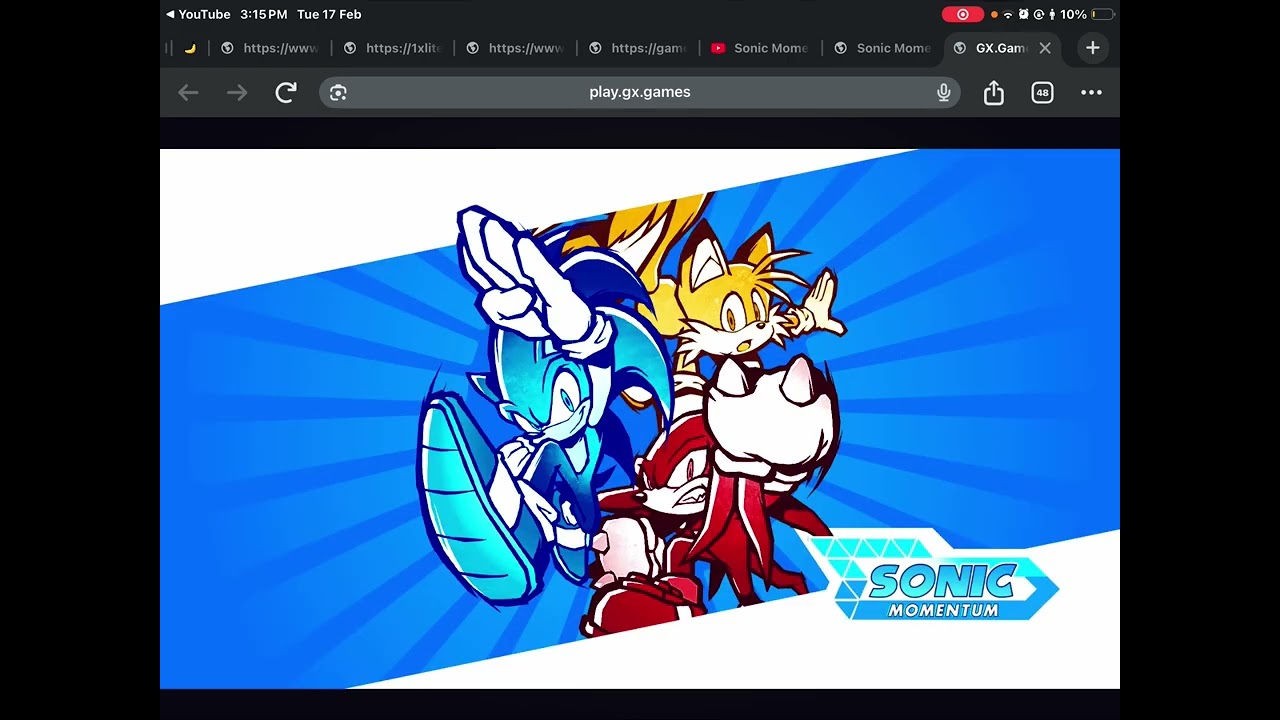Go forward to the next page

237,93
